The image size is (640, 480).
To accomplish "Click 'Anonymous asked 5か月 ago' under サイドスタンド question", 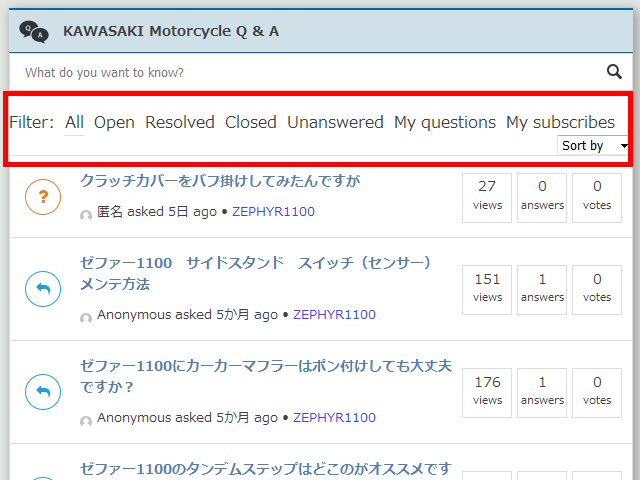I will click(187, 314).
